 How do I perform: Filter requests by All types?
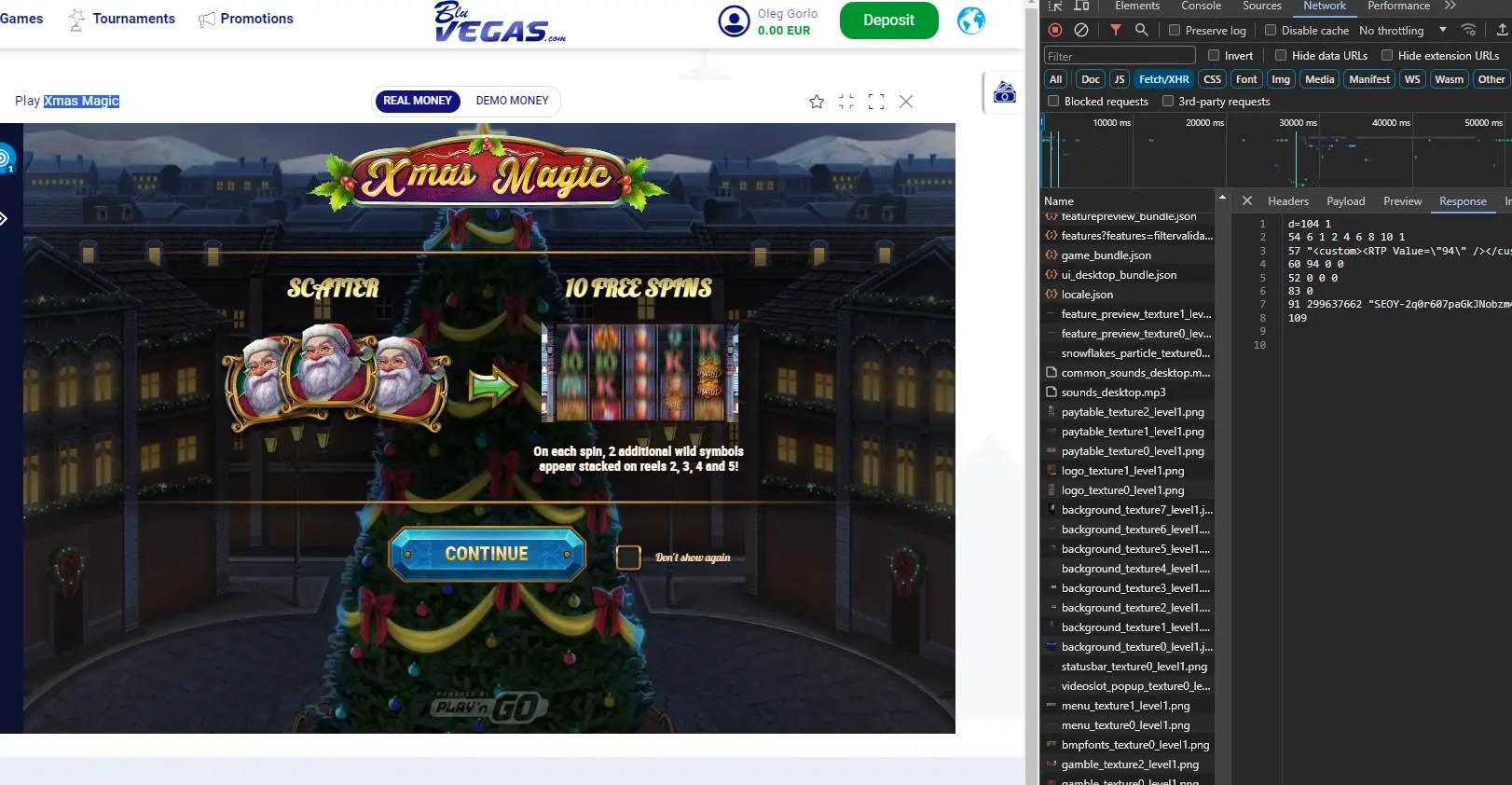(x=1055, y=79)
